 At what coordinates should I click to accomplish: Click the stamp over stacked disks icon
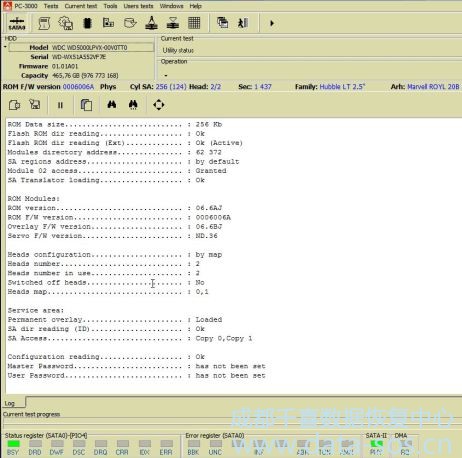click(151, 23)
